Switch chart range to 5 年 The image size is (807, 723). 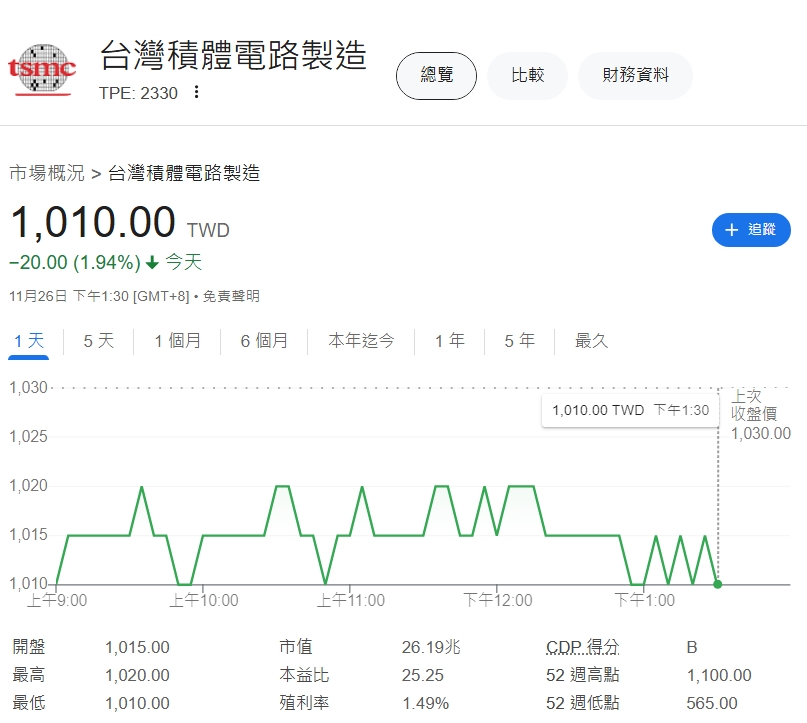tap(520, 341)
